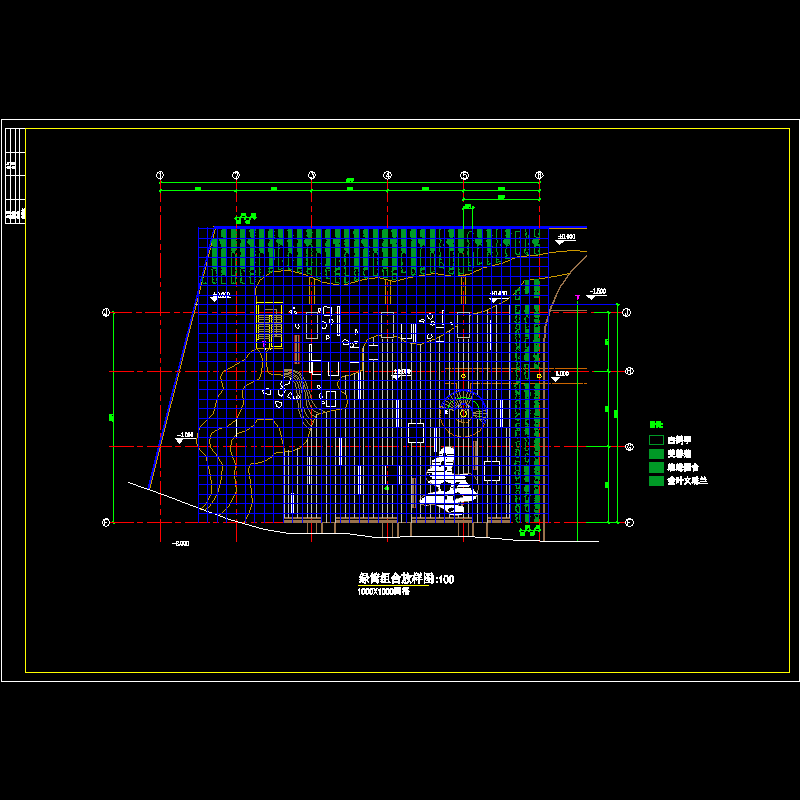This screenshot has width=800, height=800.
Task: Select the -6.000 elevation label
Action: click(x=180, y=545)
